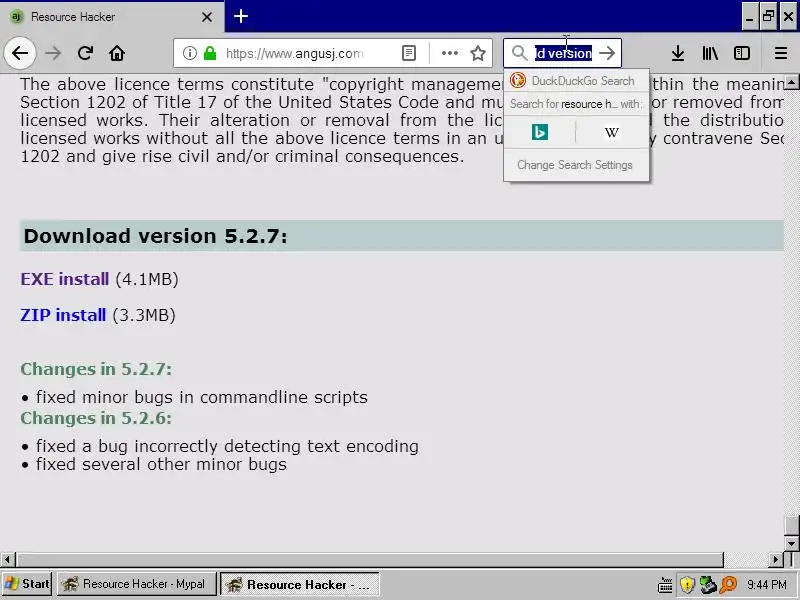Open a new browser tab
Screen dimensions: 800x600
coord(241,16)
